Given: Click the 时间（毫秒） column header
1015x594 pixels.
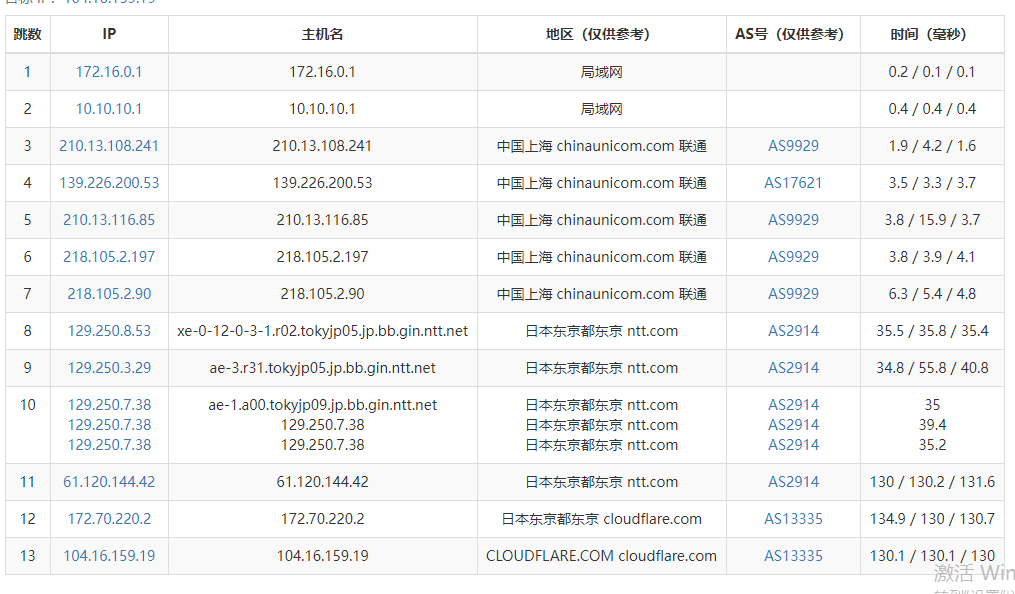Looking at the screenshot, I should click(x=932, y=34).
